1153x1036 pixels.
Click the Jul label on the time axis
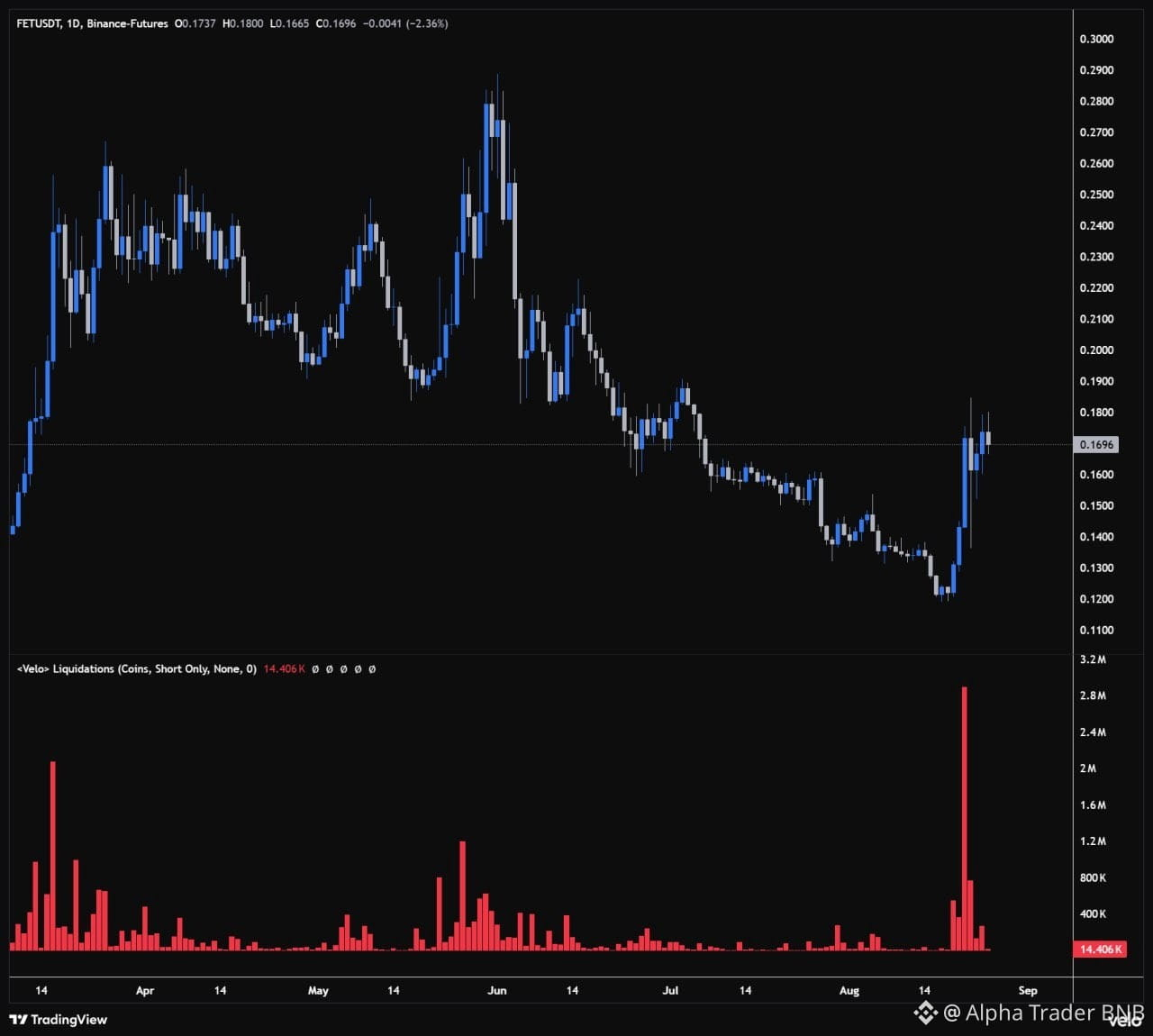click(670, 991)
